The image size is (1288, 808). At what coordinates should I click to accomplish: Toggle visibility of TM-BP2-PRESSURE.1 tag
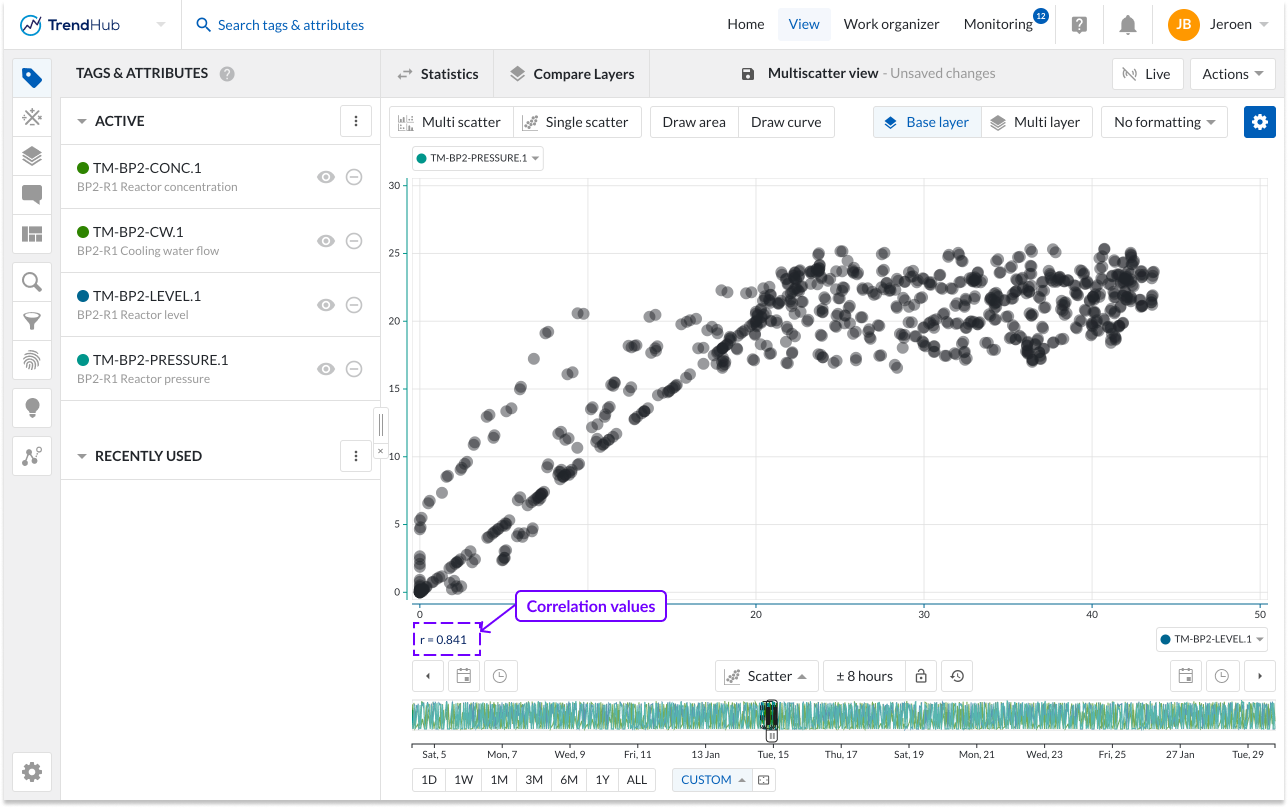point(325,369)
